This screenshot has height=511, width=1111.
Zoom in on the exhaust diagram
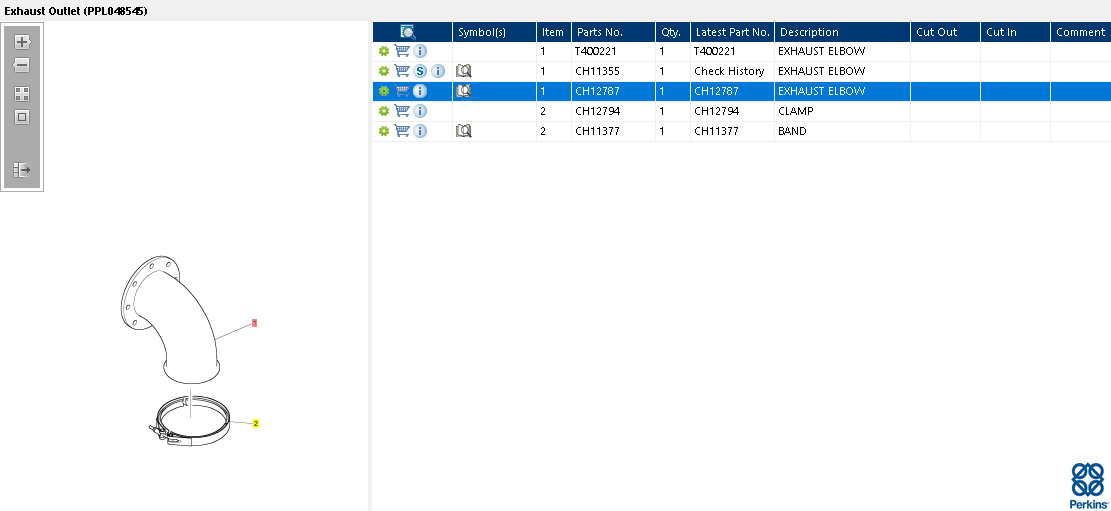coord(22,42)
